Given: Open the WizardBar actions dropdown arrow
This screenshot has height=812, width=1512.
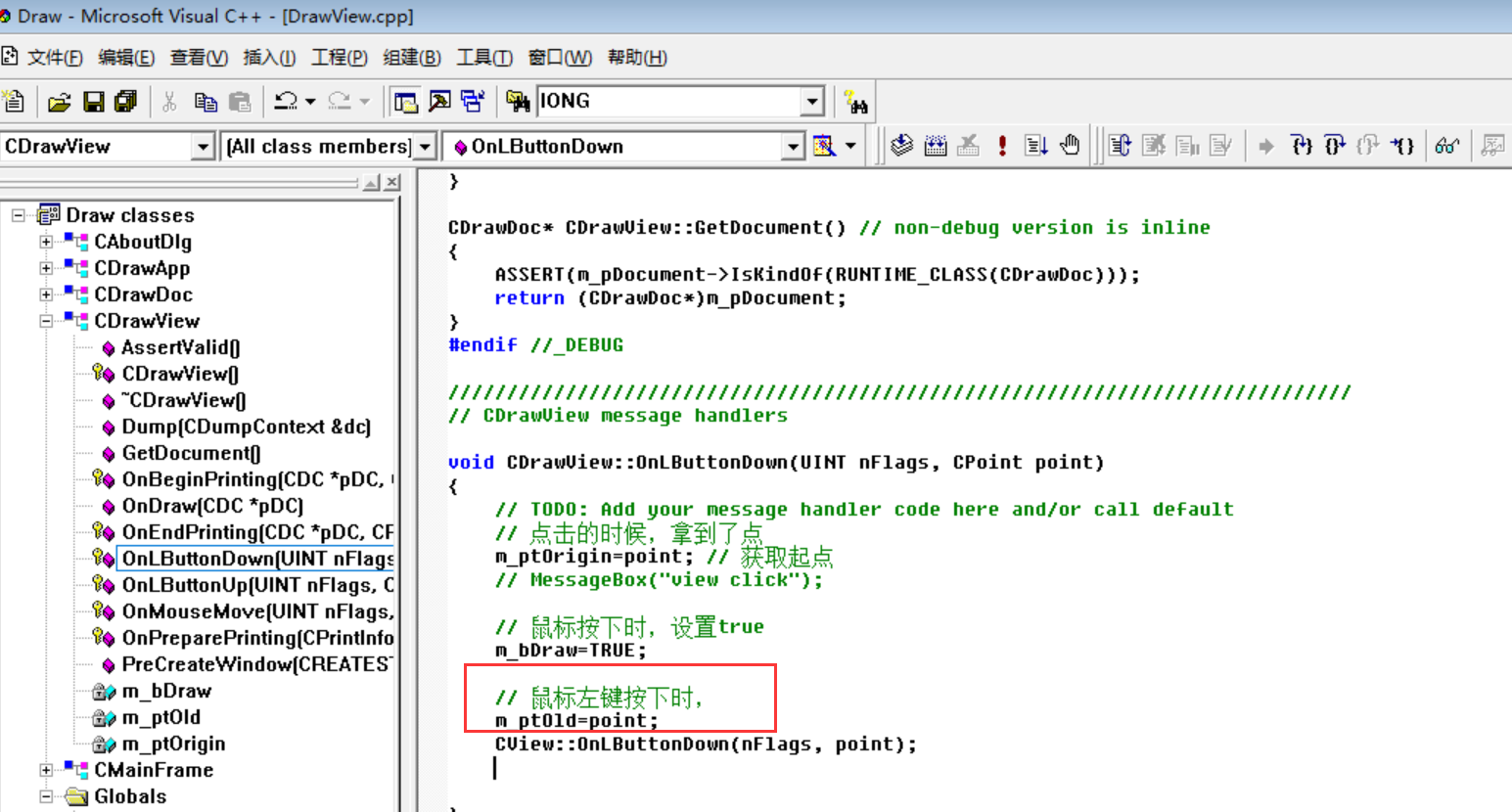Looking at the screenshot, I should [850, 146].
